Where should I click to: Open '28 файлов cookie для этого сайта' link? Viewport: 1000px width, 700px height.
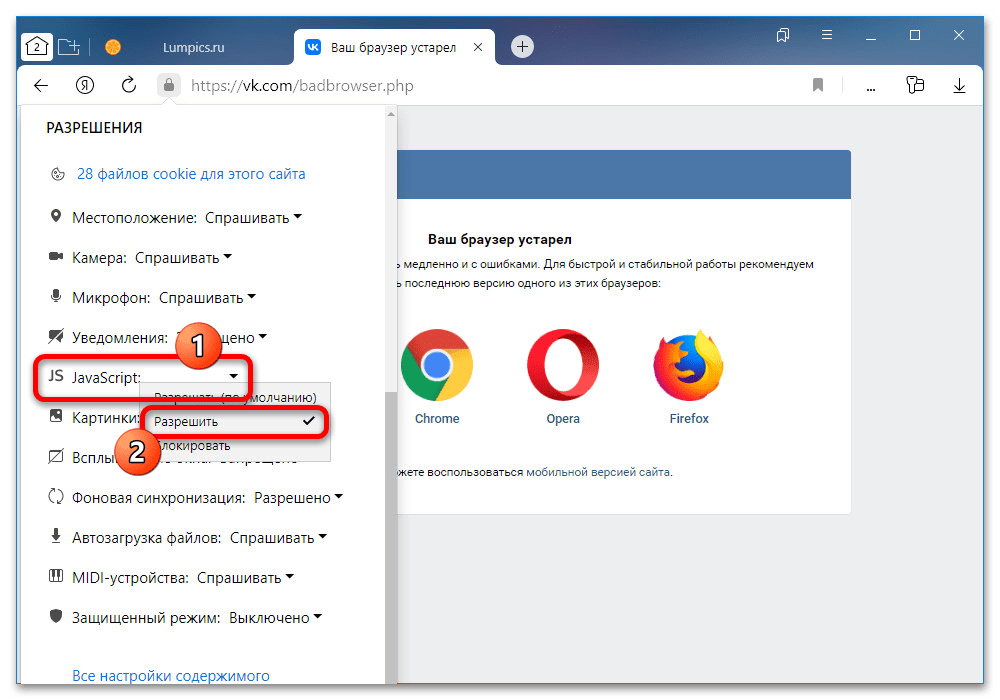coord(191,174)
